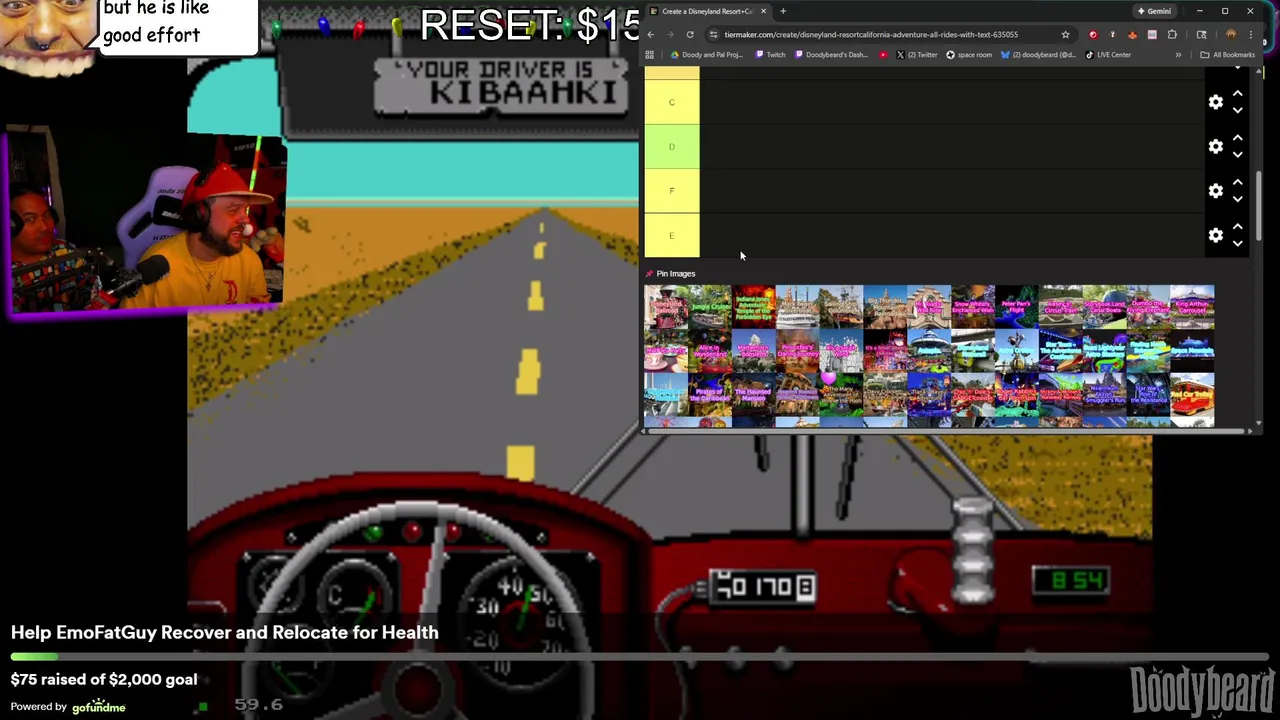
Task: Click the Pin Images pushpin icon
Action: click(649, 273)
